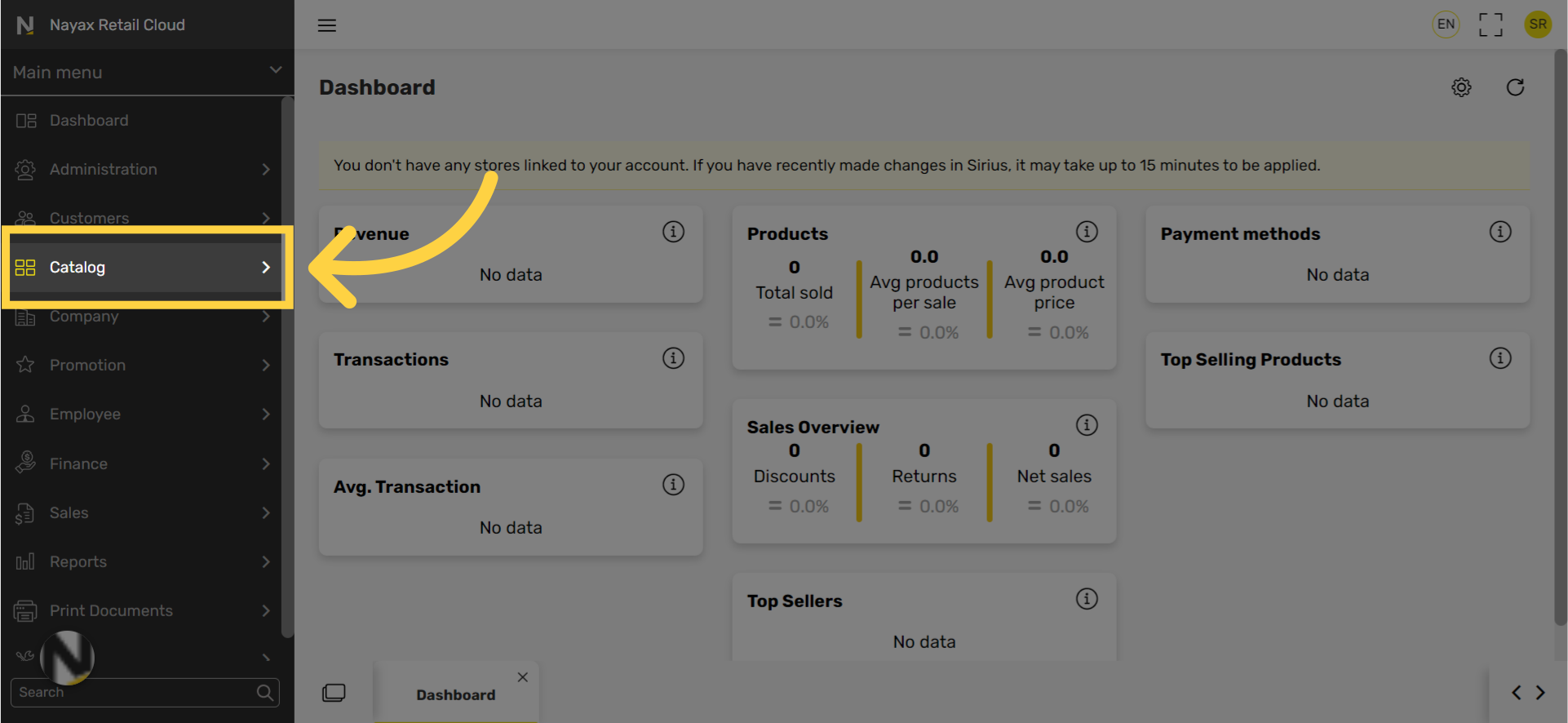
Task: Show info for Payment methods card
Action: 1500,232
